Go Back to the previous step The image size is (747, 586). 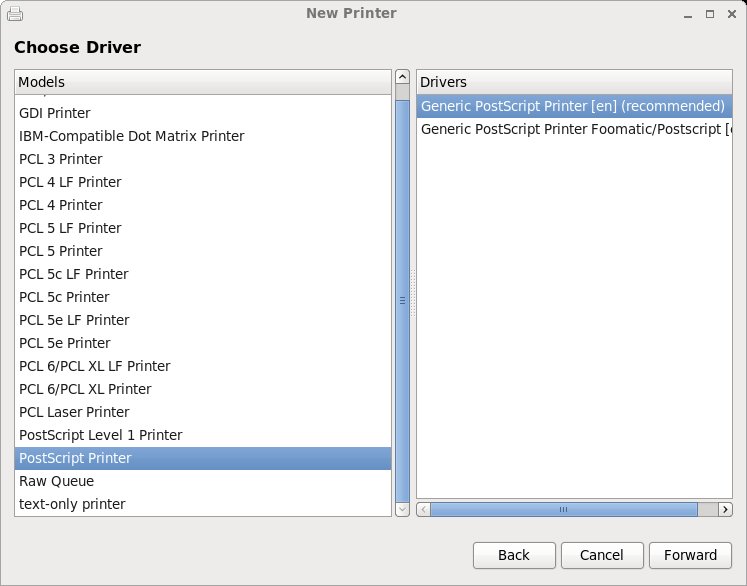(x=513, y=555)
